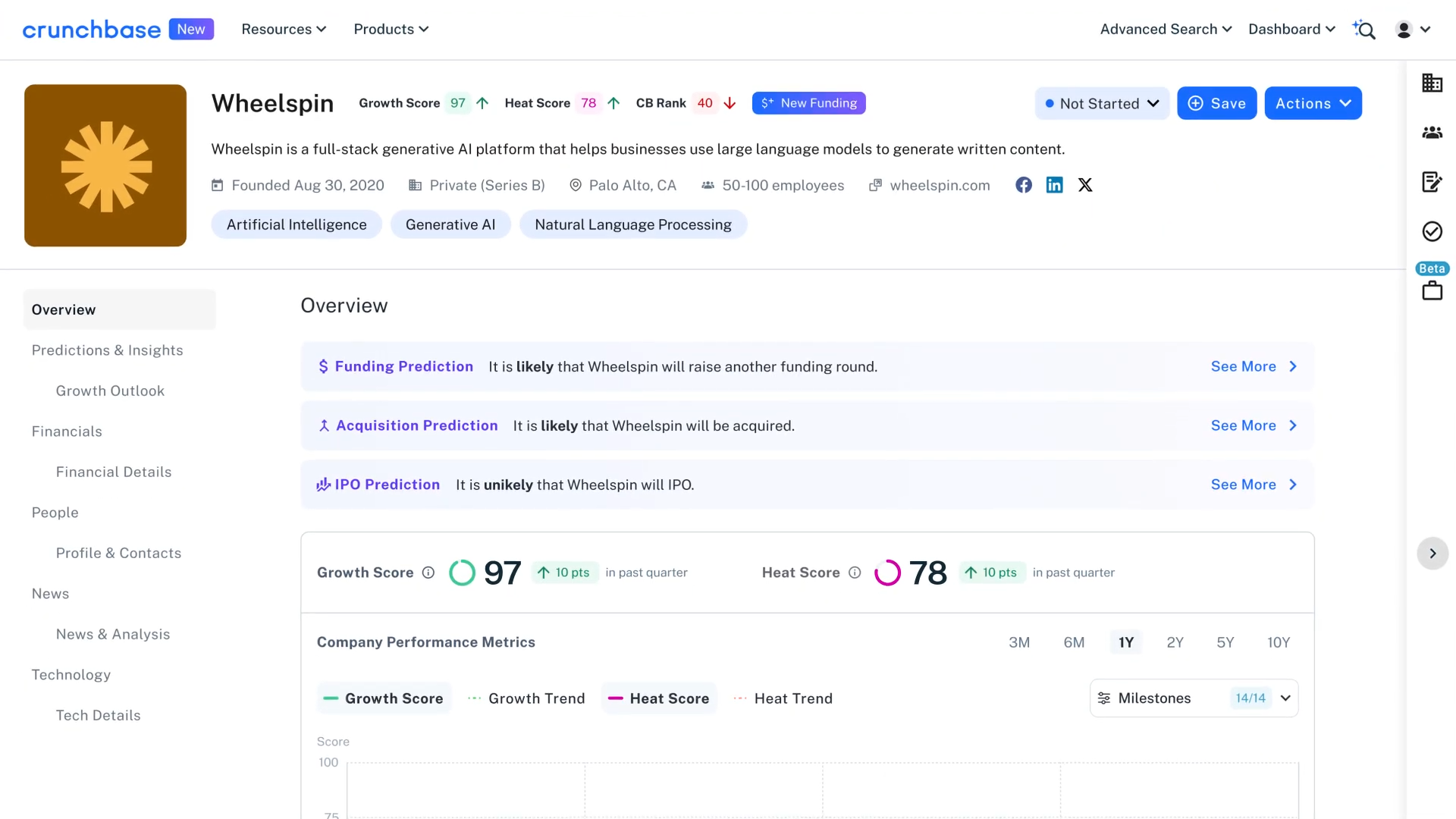Click the Growth Score up arrow in header
This screenshot has width=1456, height=819.
[x=482, y=103]
